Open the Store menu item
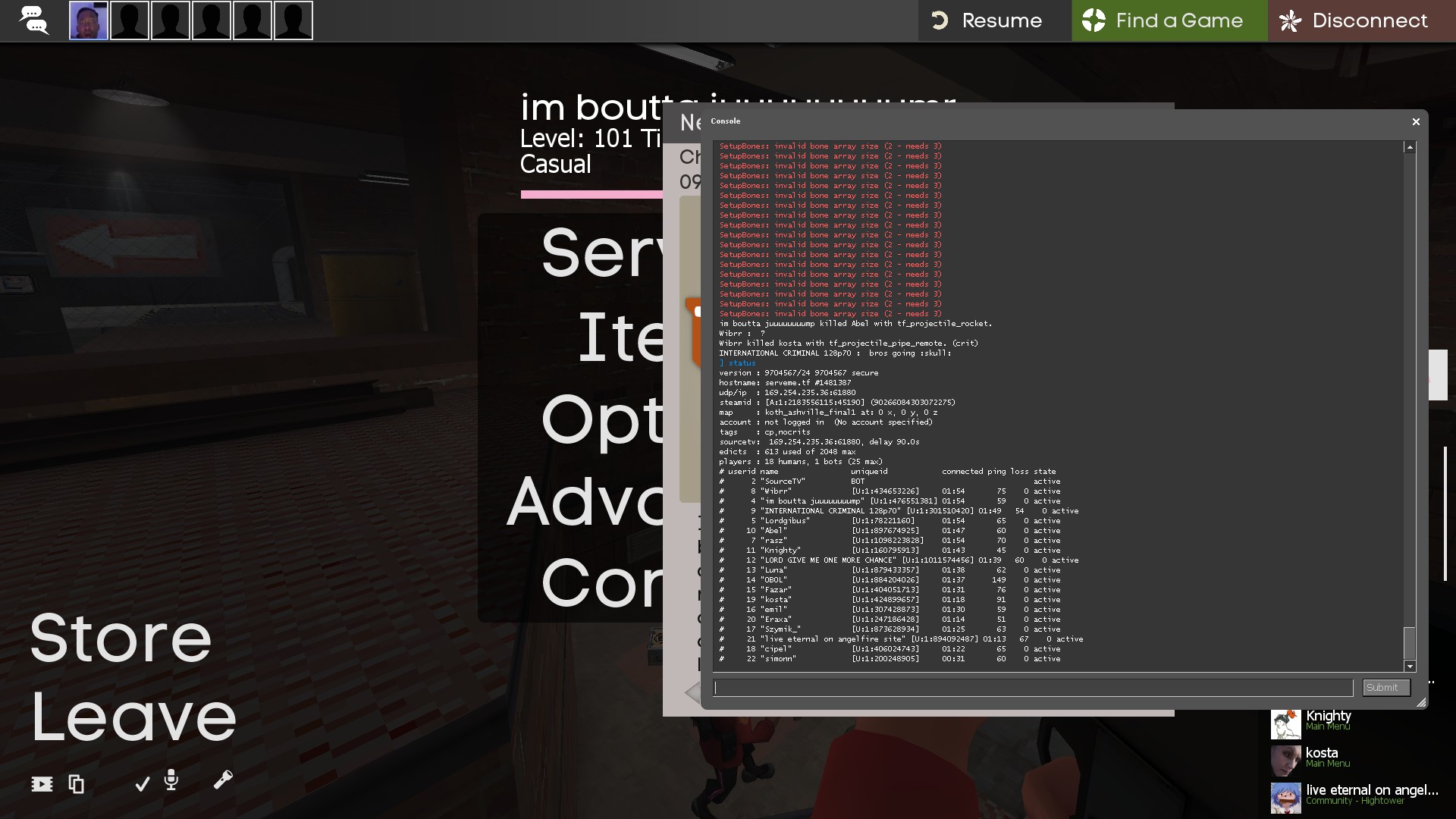Screen dimensions: 1456x819 [x=121, y=638]
